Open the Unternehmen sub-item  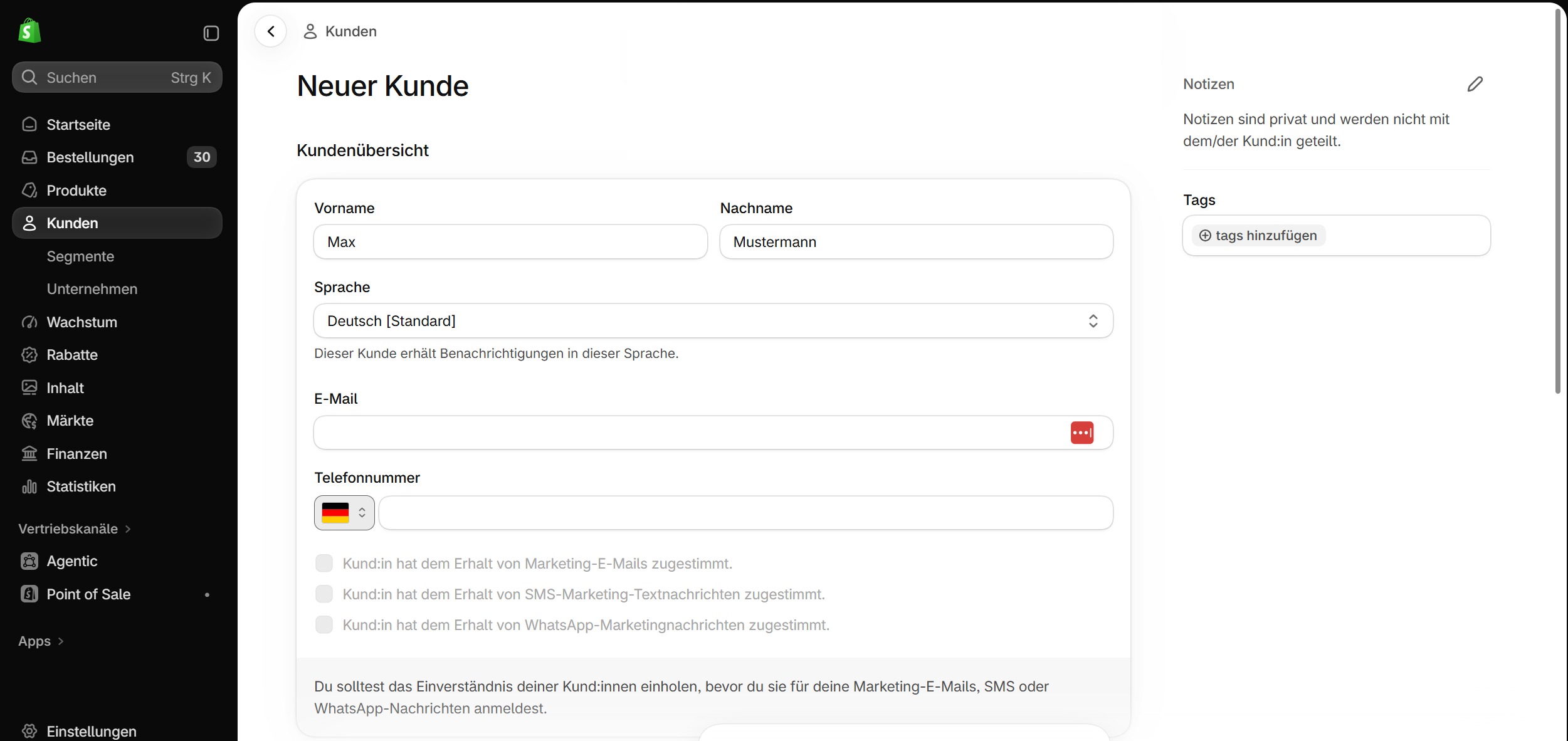click(x=92, y=289)
